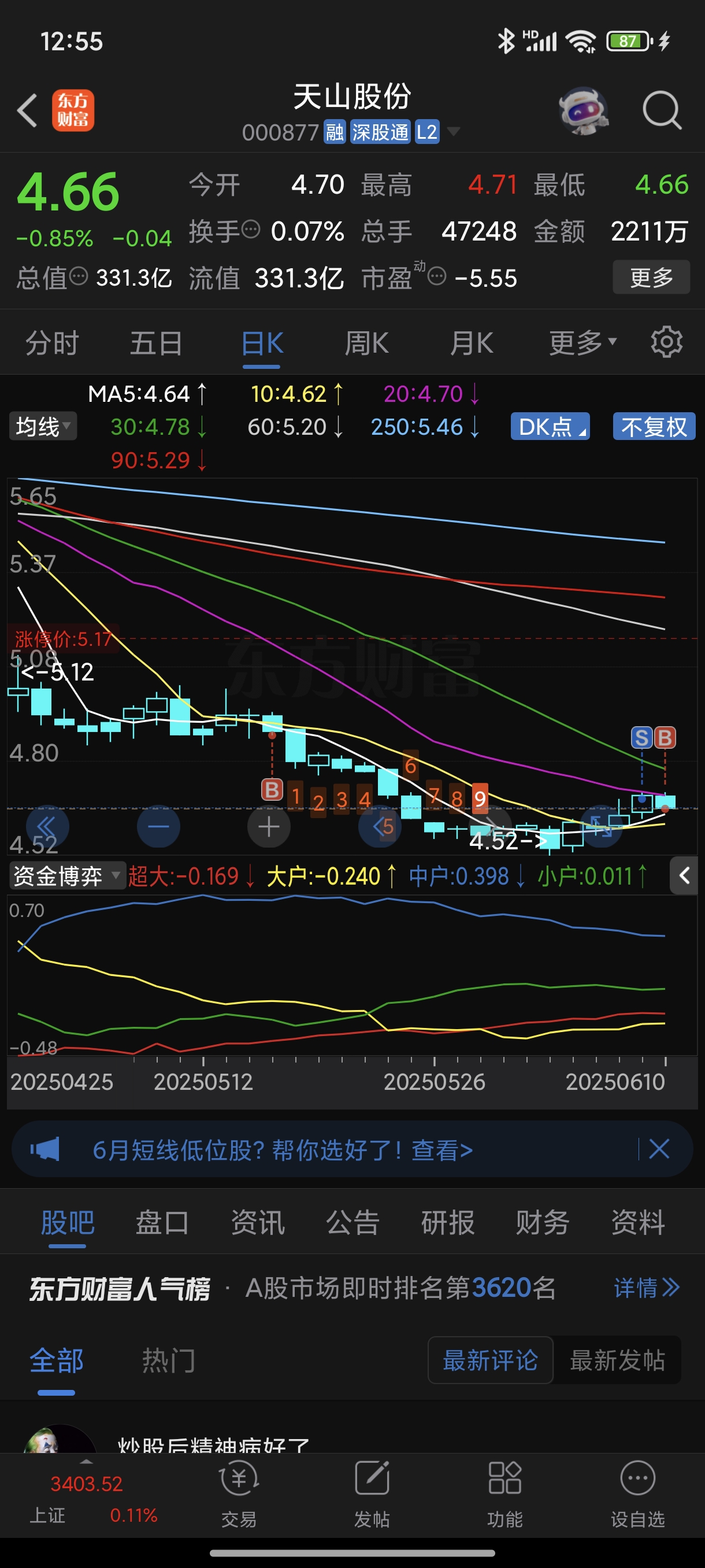Select the 日K chart tab
The height and width of the screenshot is (1568, 705).
pos(262,342)
